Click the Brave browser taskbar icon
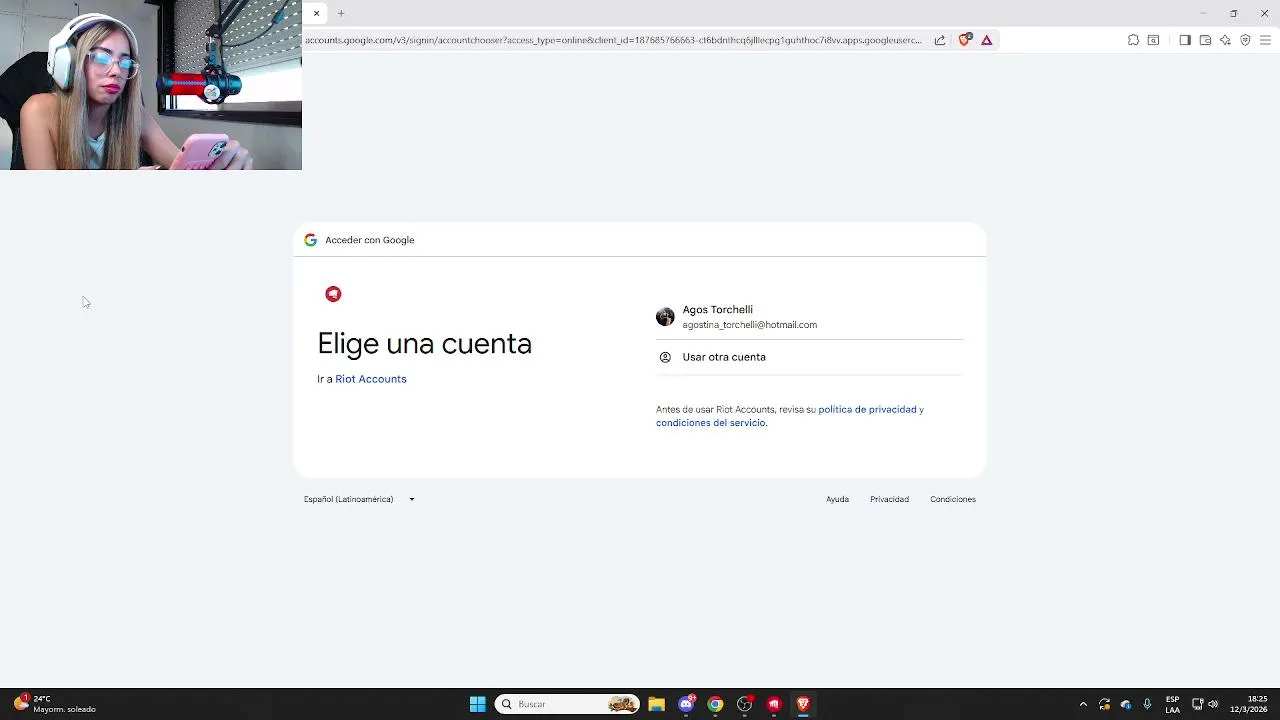 coord(802,704)
